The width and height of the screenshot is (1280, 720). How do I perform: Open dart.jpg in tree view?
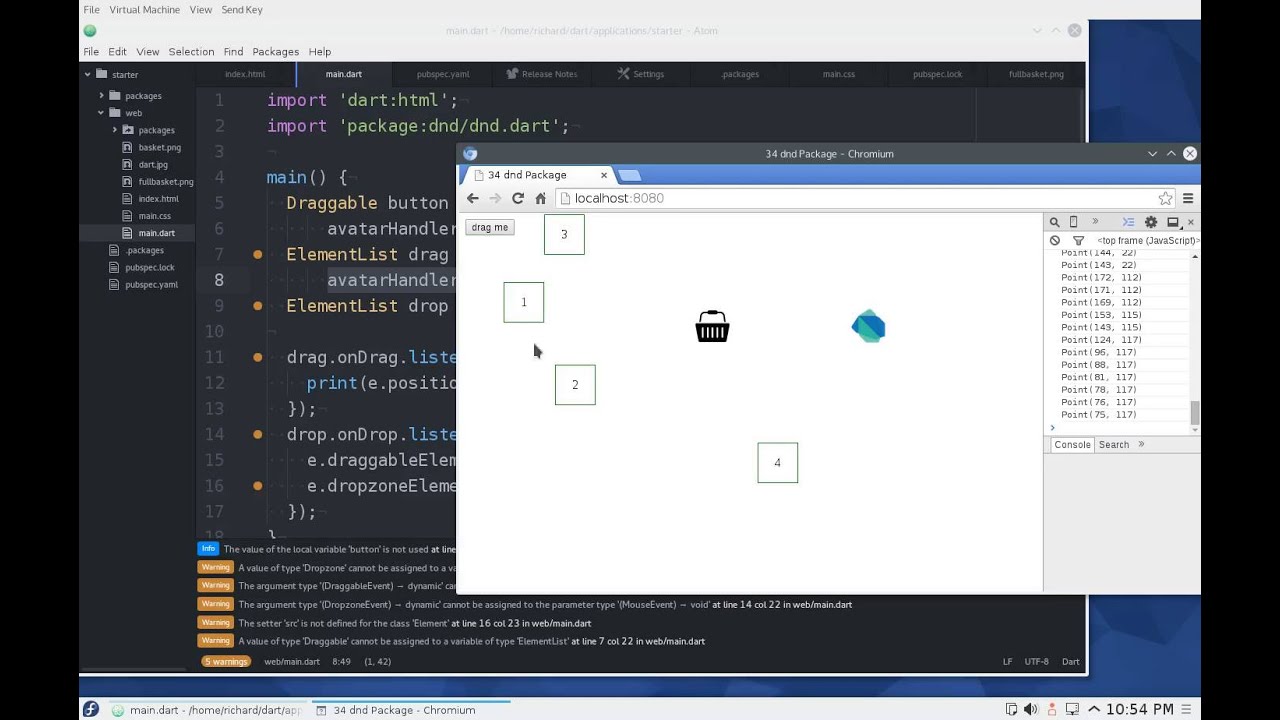(153, 164)
